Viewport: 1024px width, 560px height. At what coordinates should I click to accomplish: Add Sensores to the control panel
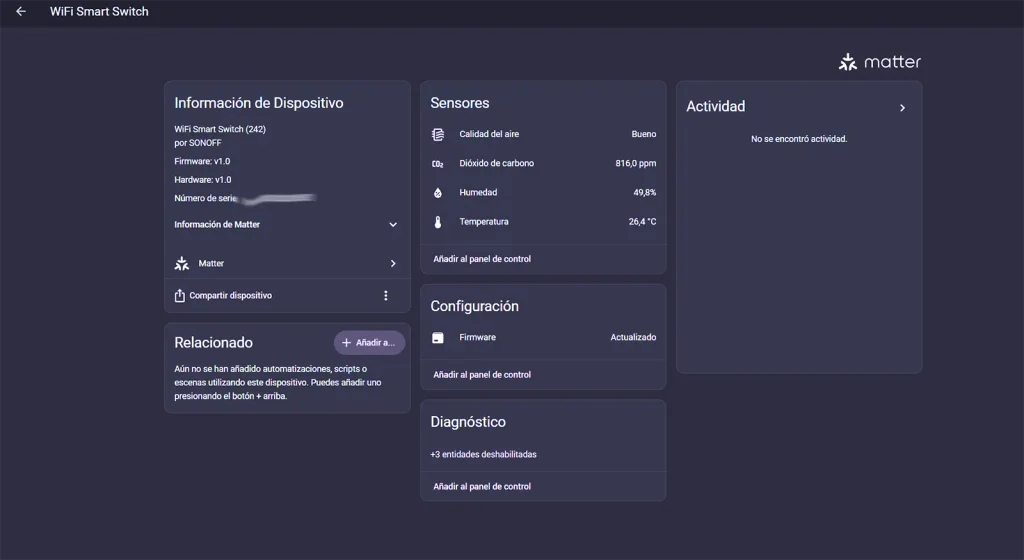(482, 259)
